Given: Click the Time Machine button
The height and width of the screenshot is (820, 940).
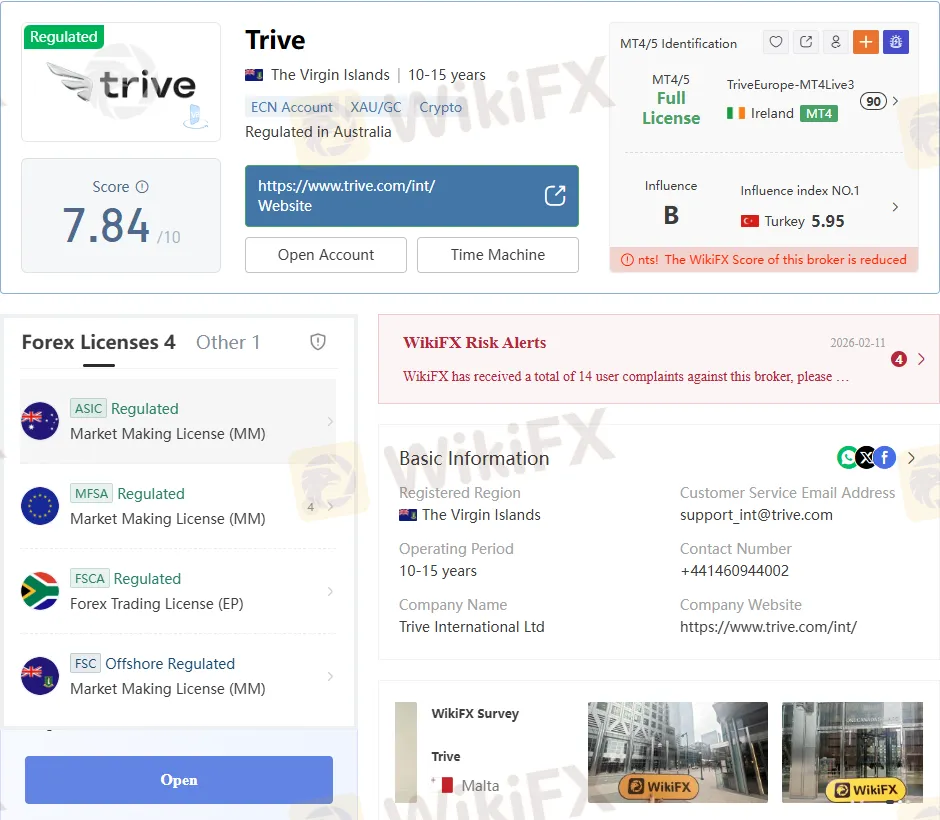Looking at the screenshot, I should click(498, 255).
